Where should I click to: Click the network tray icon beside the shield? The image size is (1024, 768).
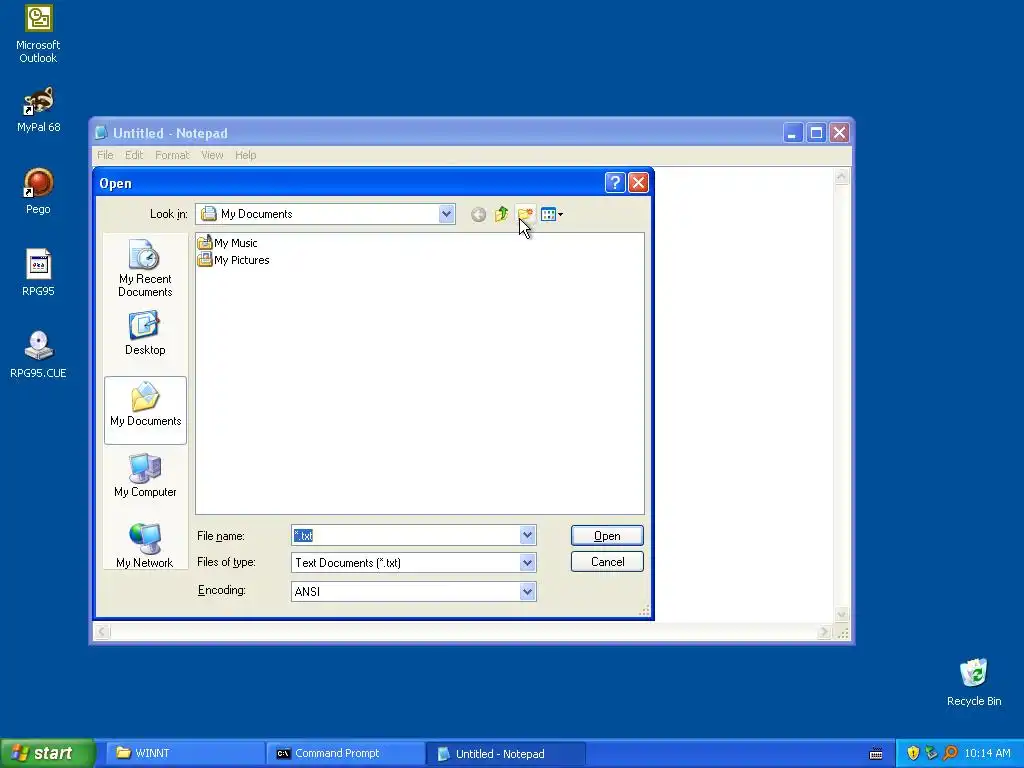pos(931,753)
